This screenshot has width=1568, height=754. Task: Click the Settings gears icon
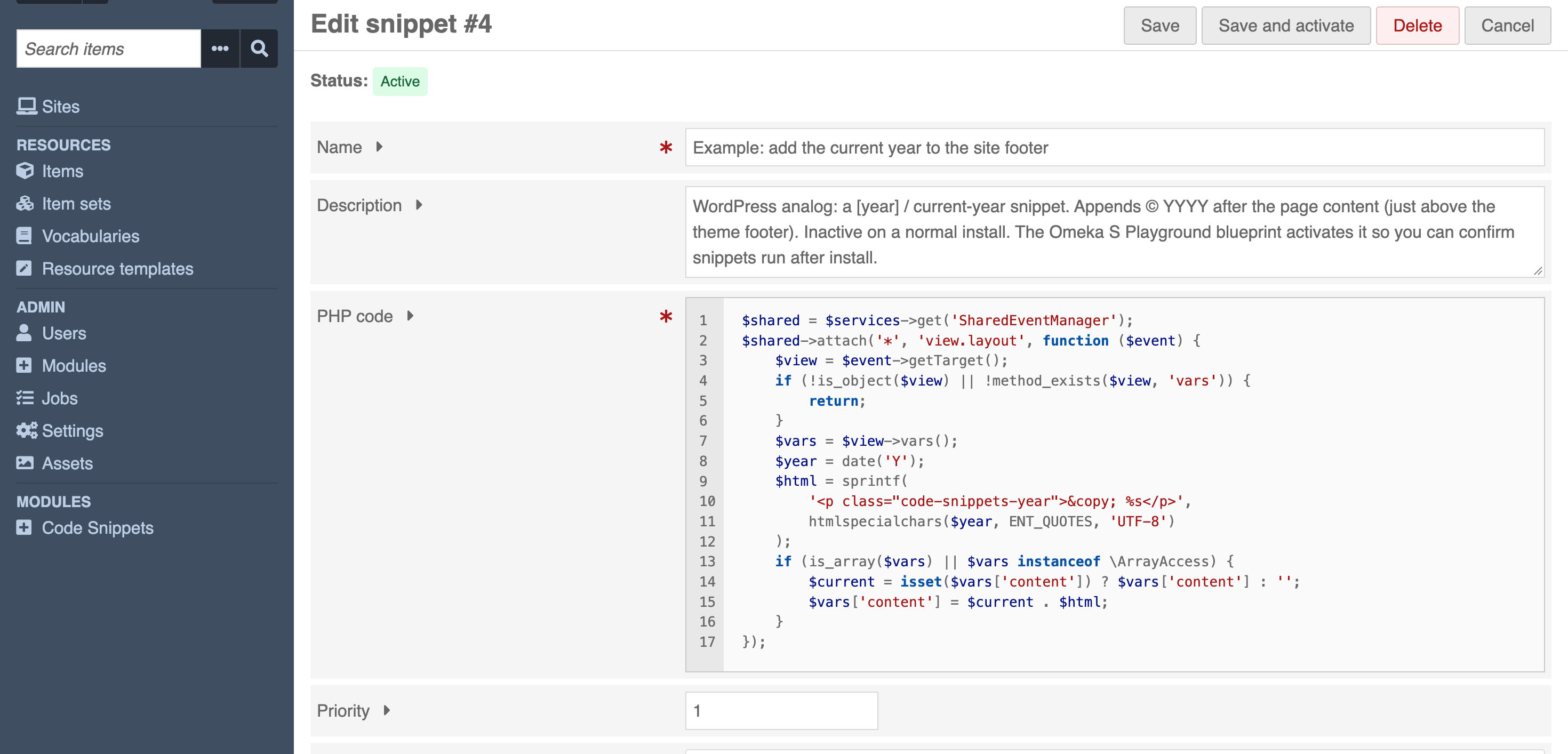(27, 430)
